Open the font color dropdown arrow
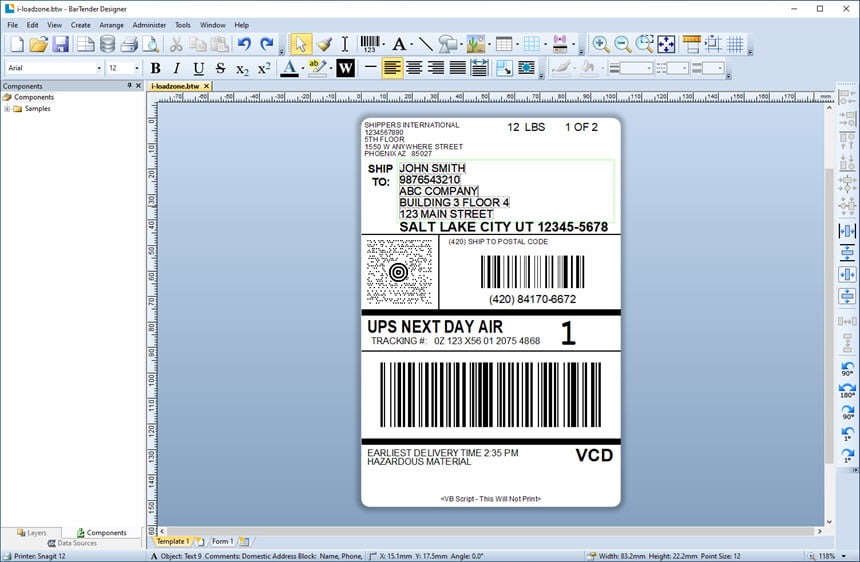 (x=303, y=68)
